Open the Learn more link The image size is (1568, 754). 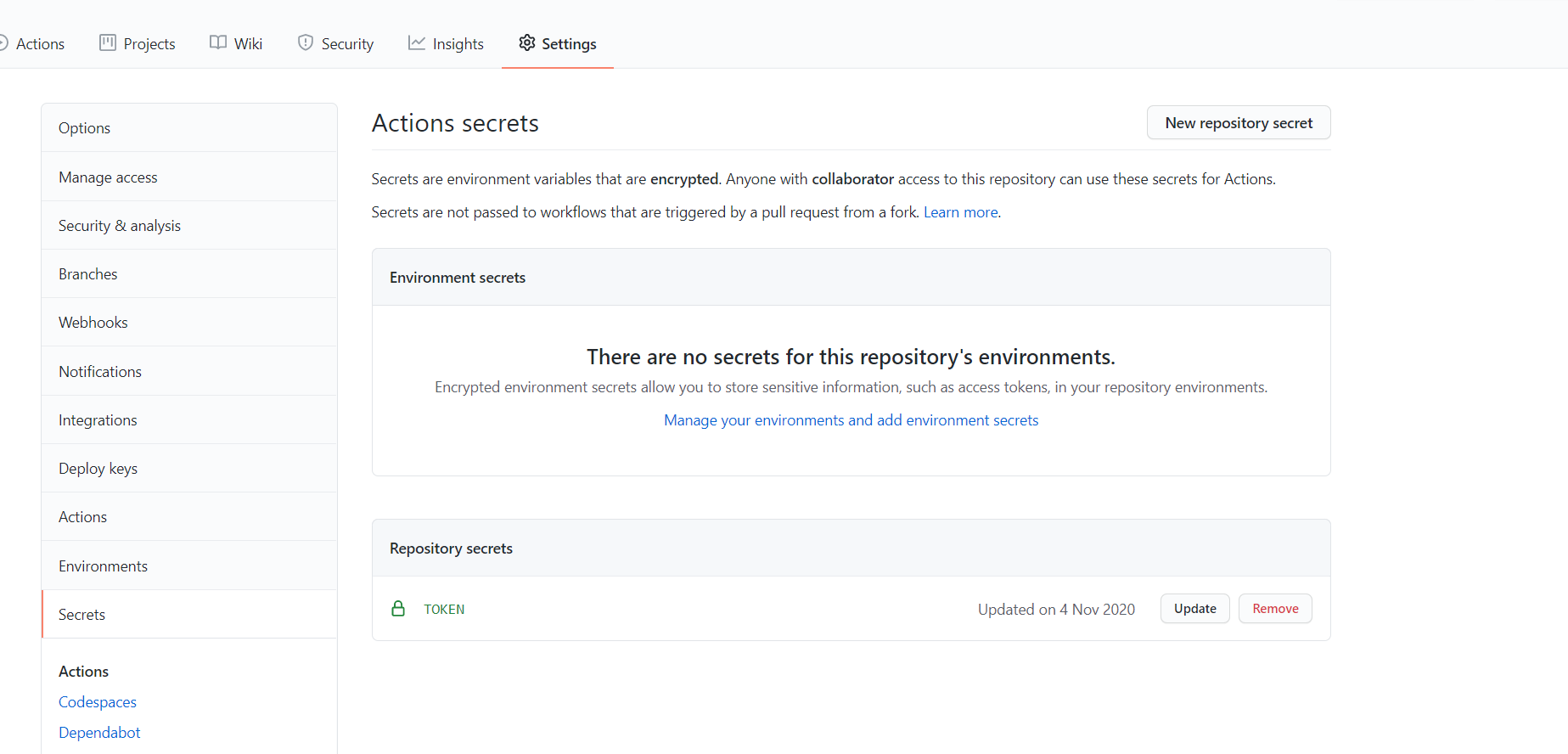[x=960, y=212]
